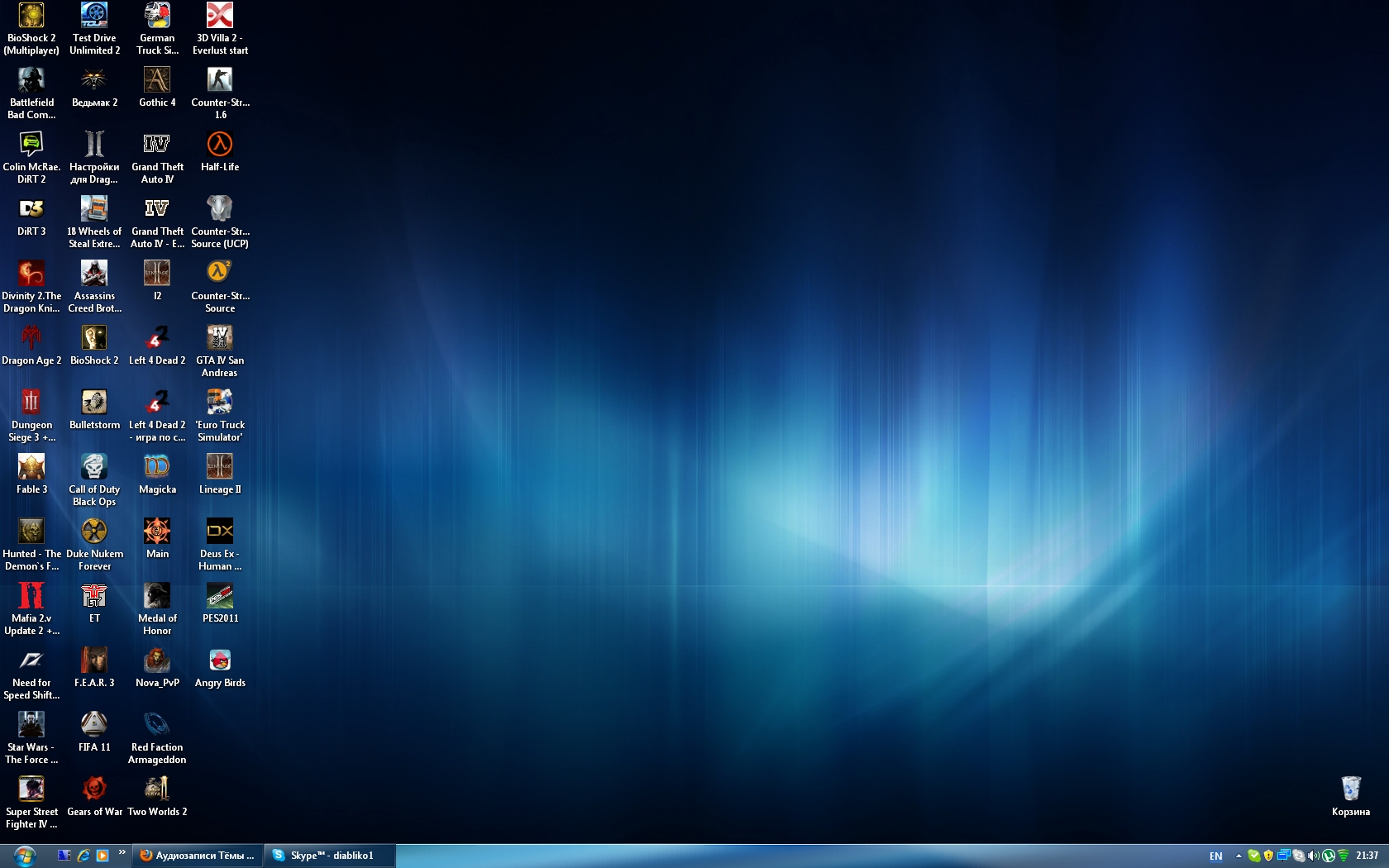
Task: Select the Ведьмак 2 desktop icon
Action: pyautogui.click(x=94, y=88)
